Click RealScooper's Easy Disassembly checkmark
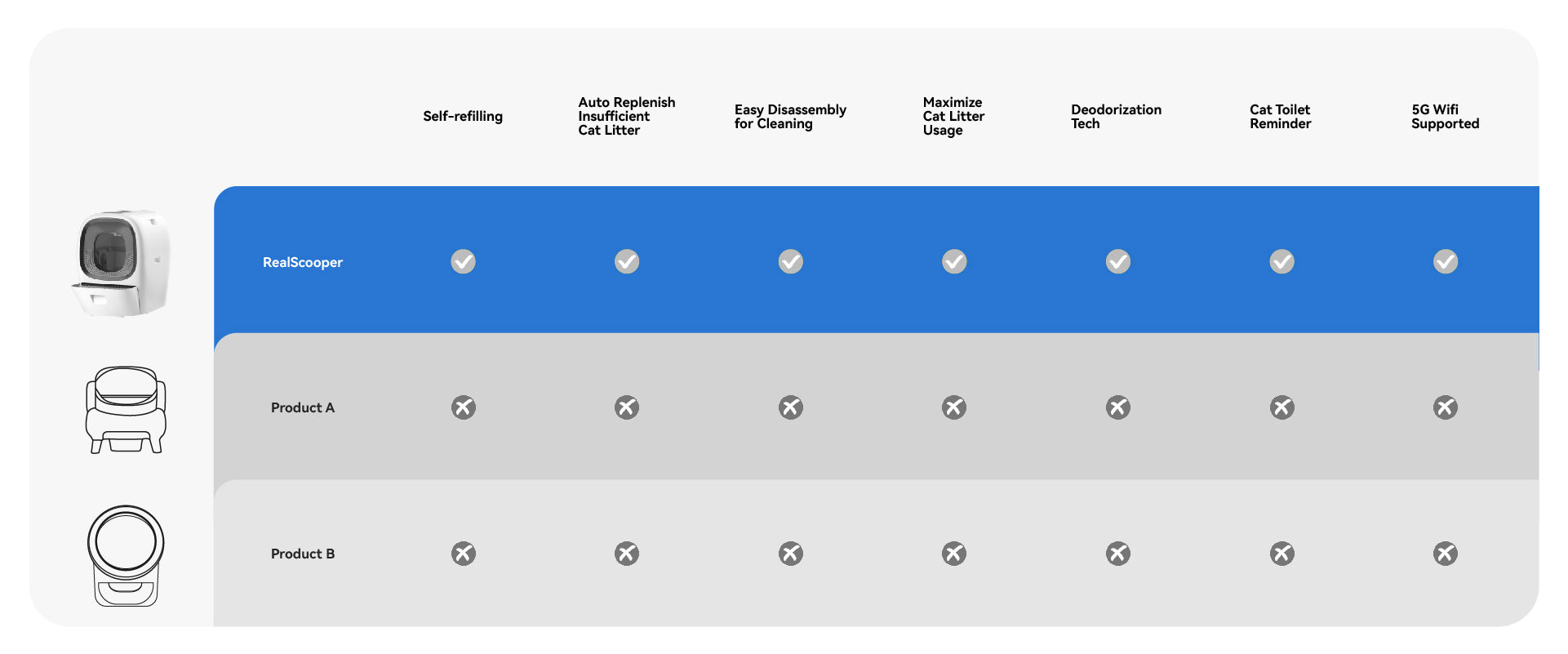The height and width of the screenshot is (654, 1568). 790,261
